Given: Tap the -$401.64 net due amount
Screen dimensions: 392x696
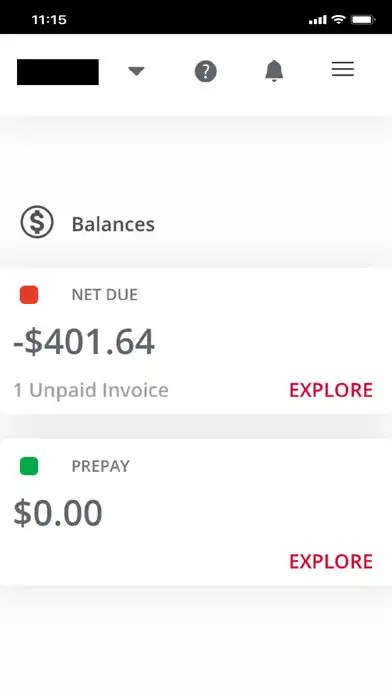Looking at the screenshot, I should coord(84,342).
